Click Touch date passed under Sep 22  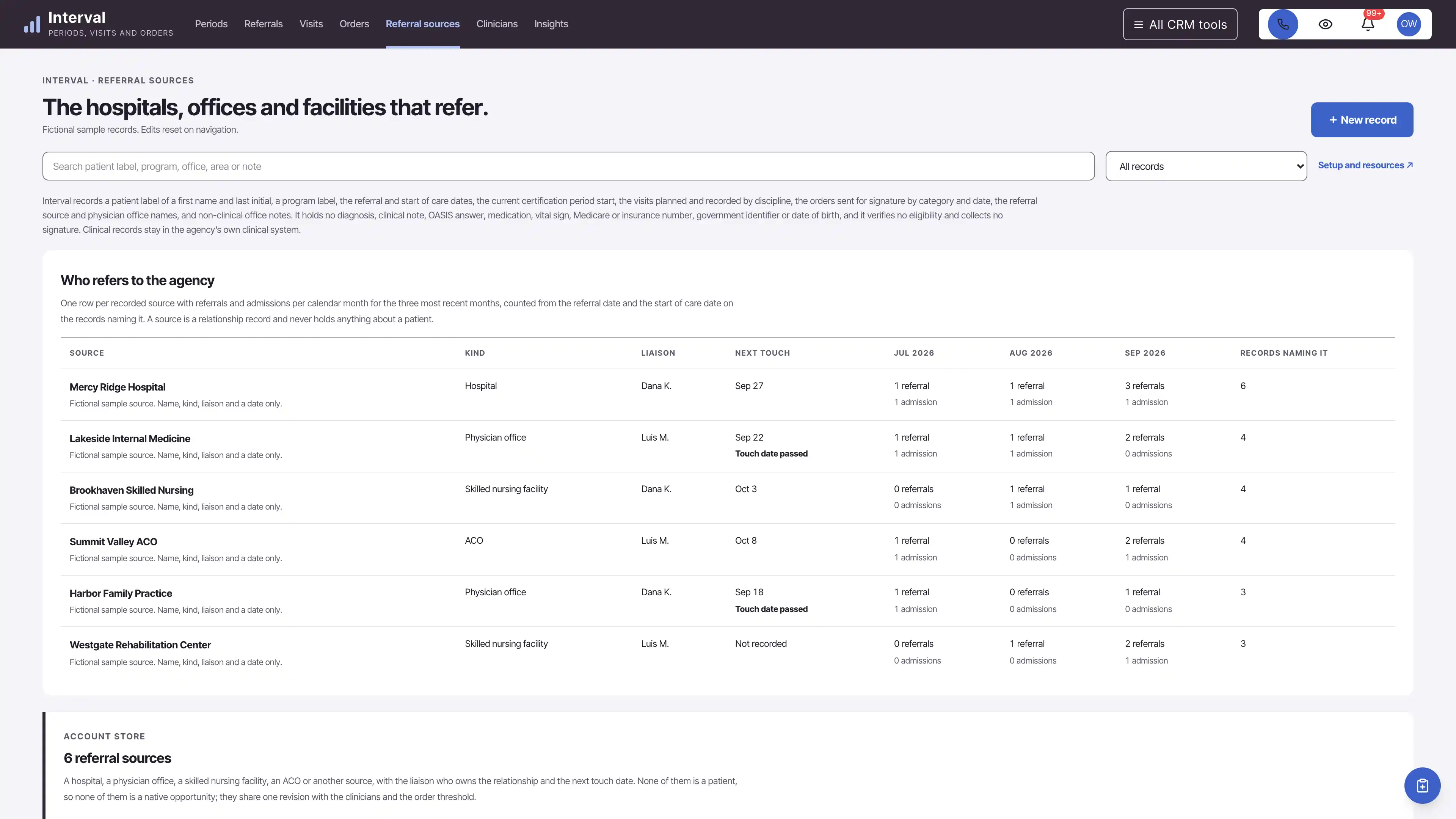click(x=771, y=454)
